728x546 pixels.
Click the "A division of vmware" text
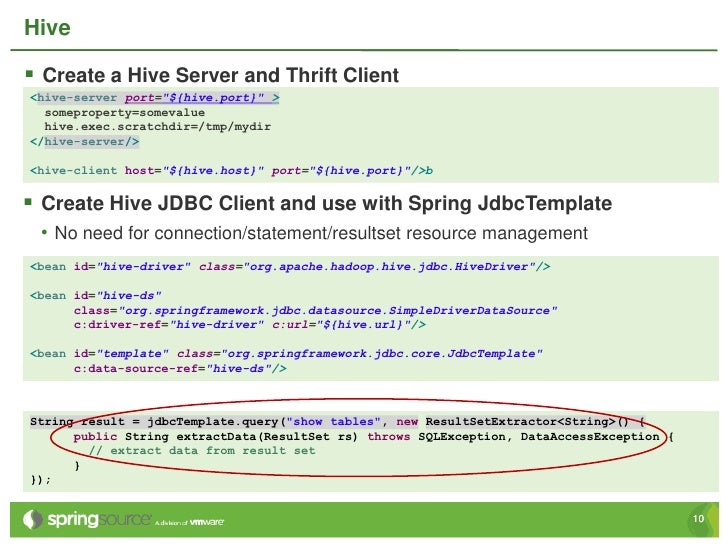[x=189, y=522]
